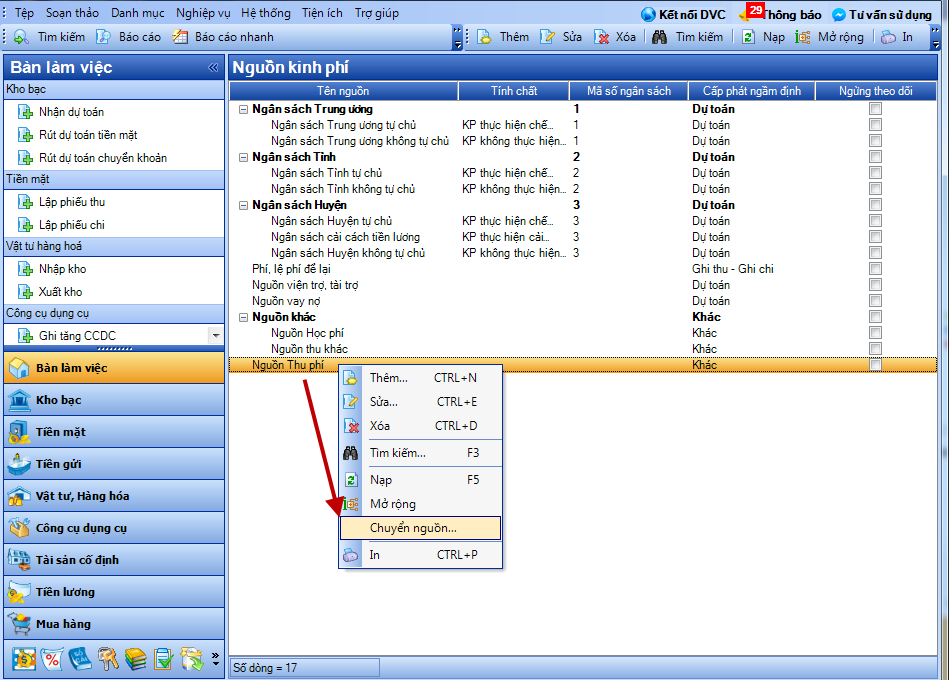Collapse the Ngân sách Tỉnh tree node
Screen dimensions: 949x680
(243, 157)
